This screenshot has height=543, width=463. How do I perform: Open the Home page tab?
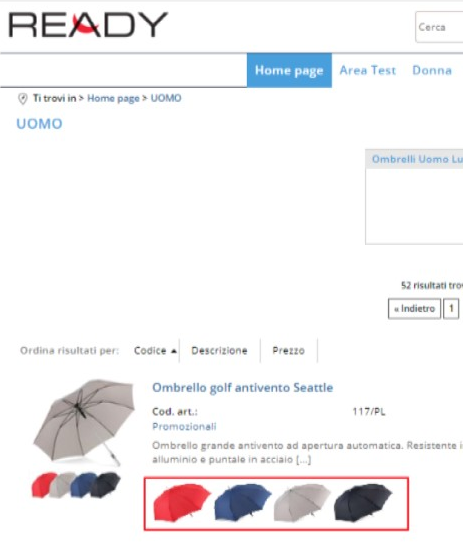click(289, 70)
